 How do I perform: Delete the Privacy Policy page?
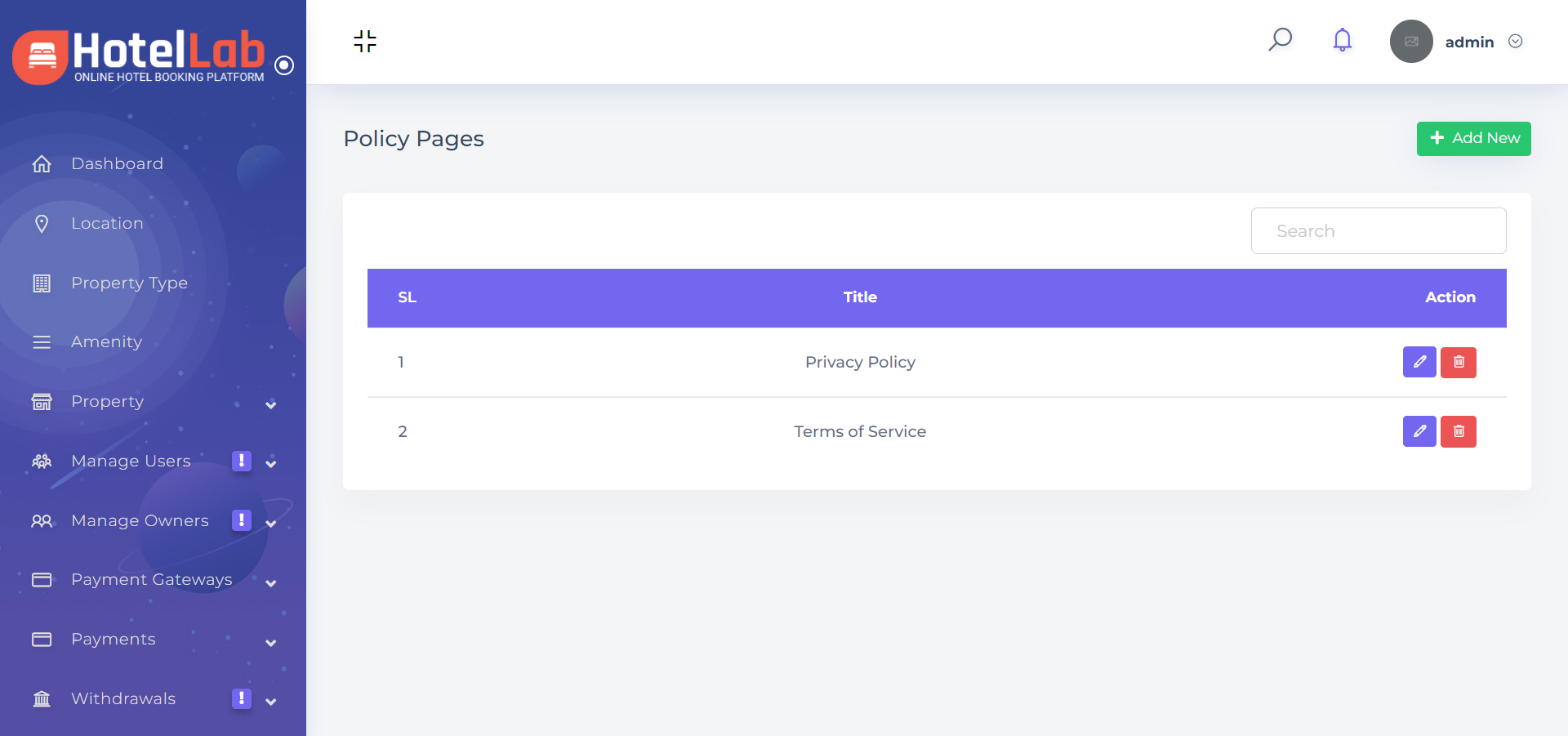coord(1458,362)
